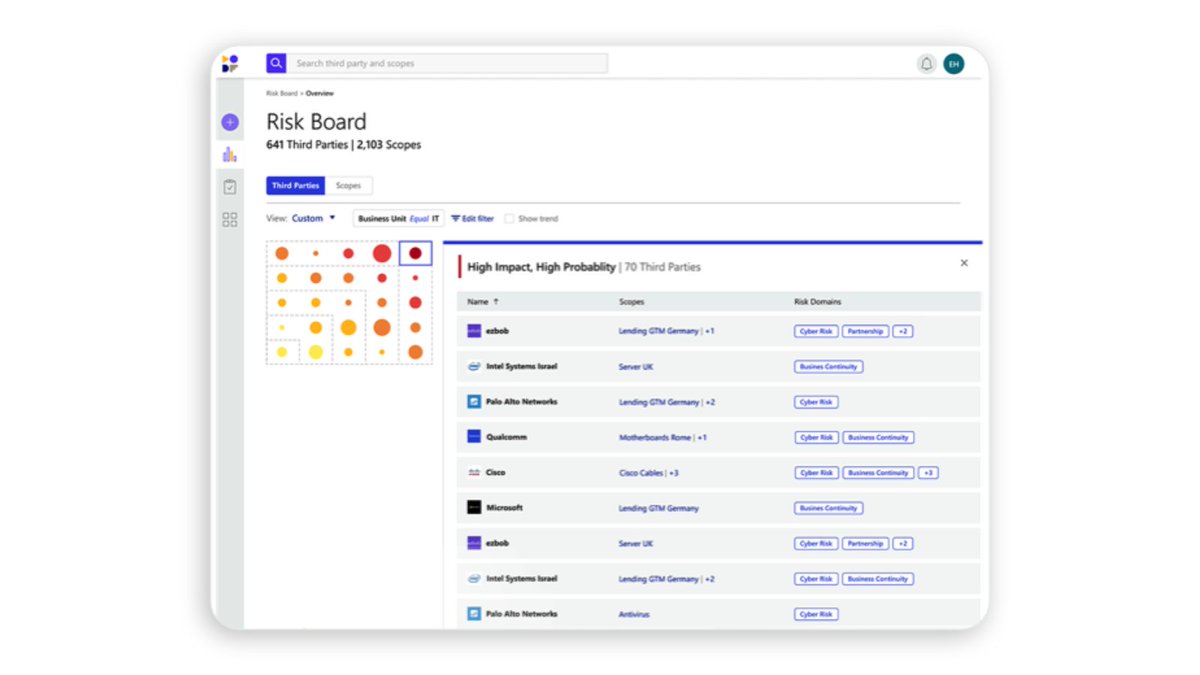Open the clipboard checklist sidebar icon
The height and width of the screenshot is (675, 1200).
230,187
